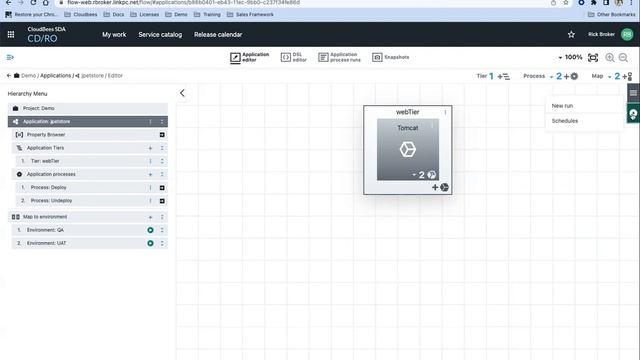
Task: Add new environment map from toolbar
Action: point(627,76)
